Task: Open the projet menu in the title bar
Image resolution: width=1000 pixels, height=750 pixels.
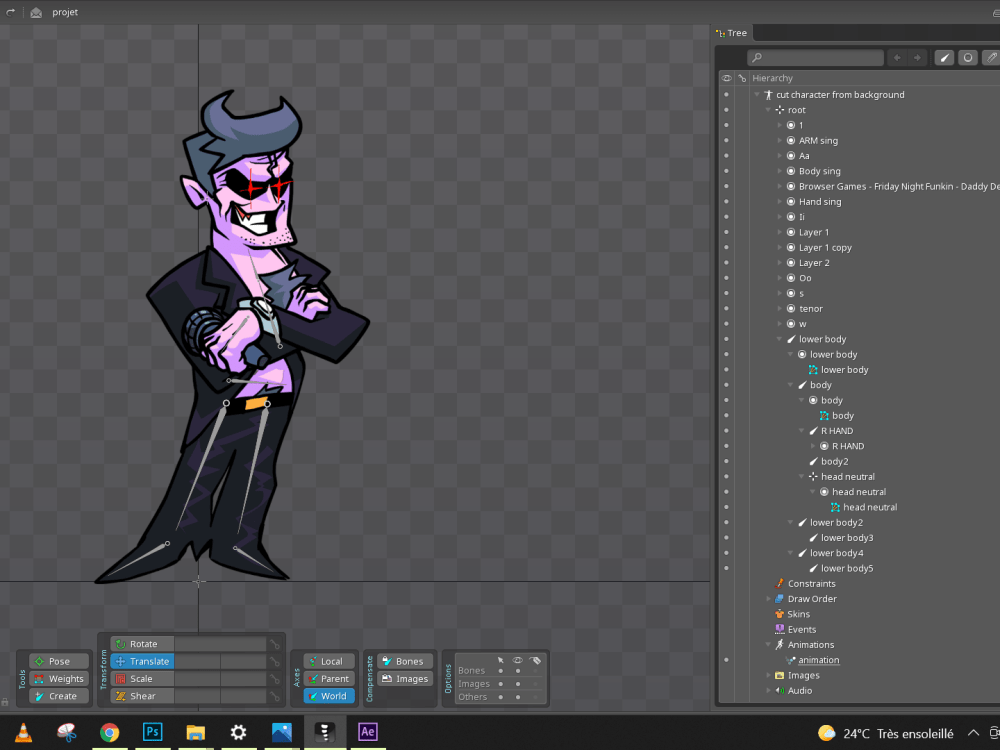Action: click(x=64, y=12)
